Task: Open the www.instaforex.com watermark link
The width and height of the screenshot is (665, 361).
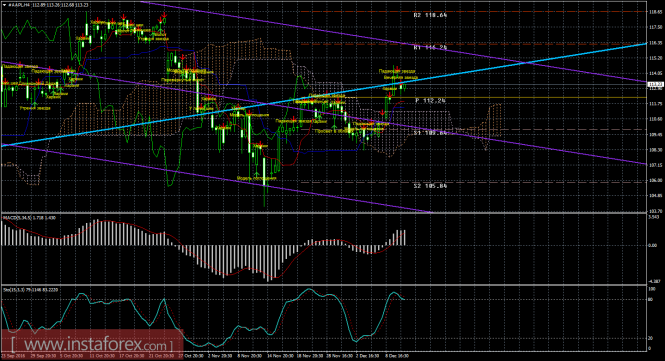Action: coord(91,344)
